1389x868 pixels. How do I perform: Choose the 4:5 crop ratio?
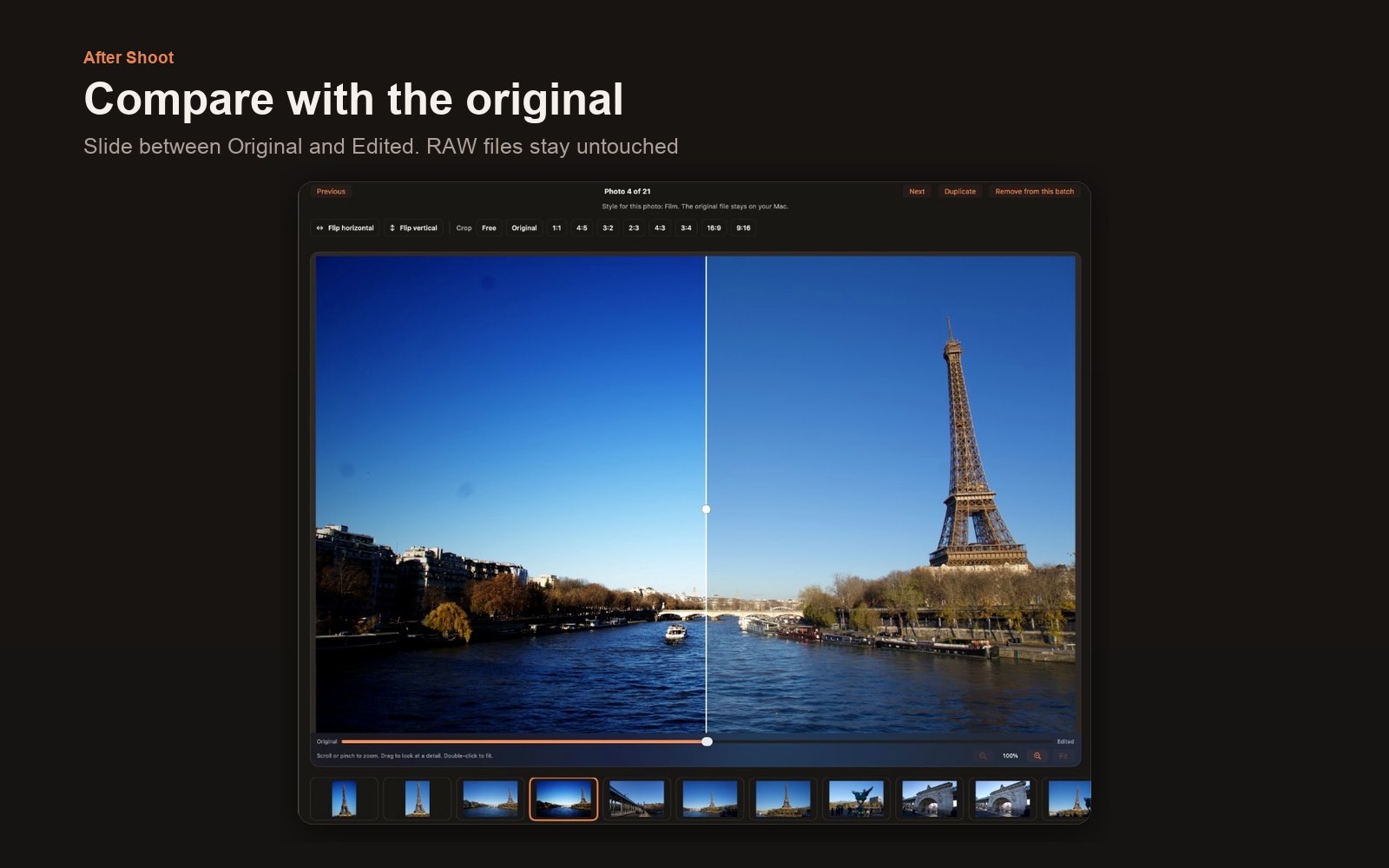tap(582, 228)
